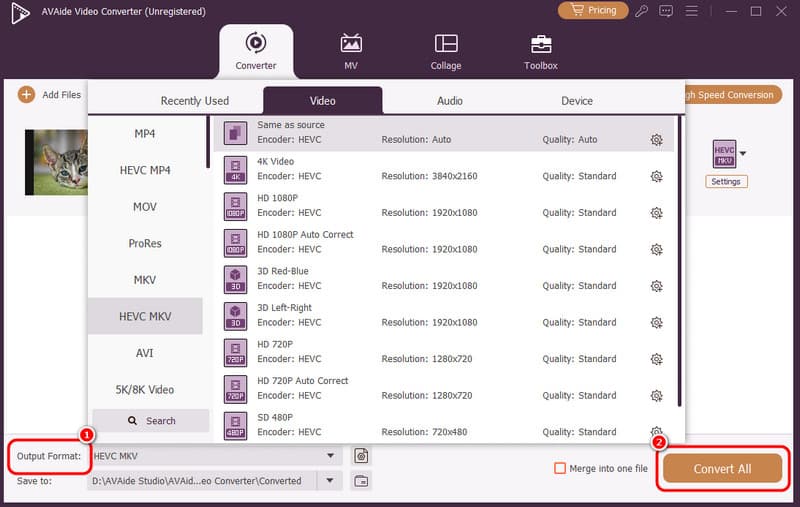Expand the Save to path dropdown
This screenshot has width=800, height=507.
click(x=330, y=481)
